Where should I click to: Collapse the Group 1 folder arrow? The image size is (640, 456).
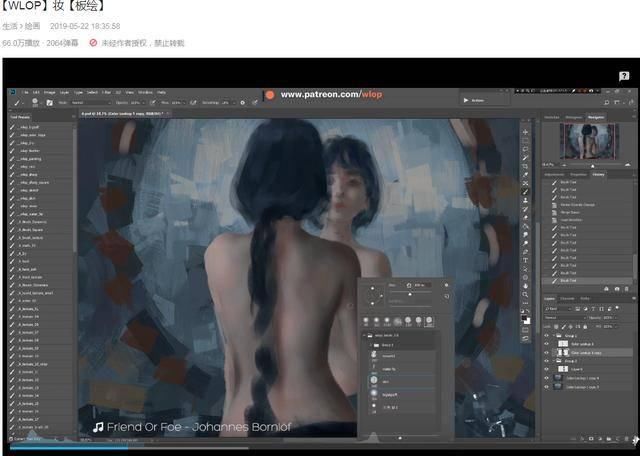[554, 336]
